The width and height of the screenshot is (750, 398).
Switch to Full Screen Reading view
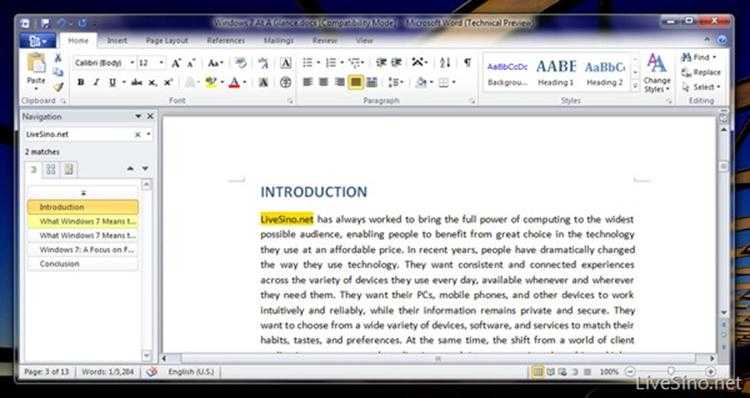[551, 372]
